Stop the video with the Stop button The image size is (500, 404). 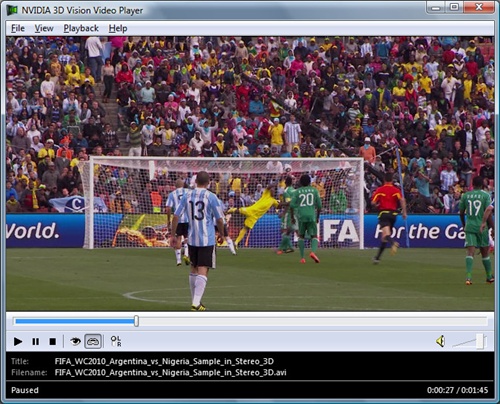click(x=53, y=342)
